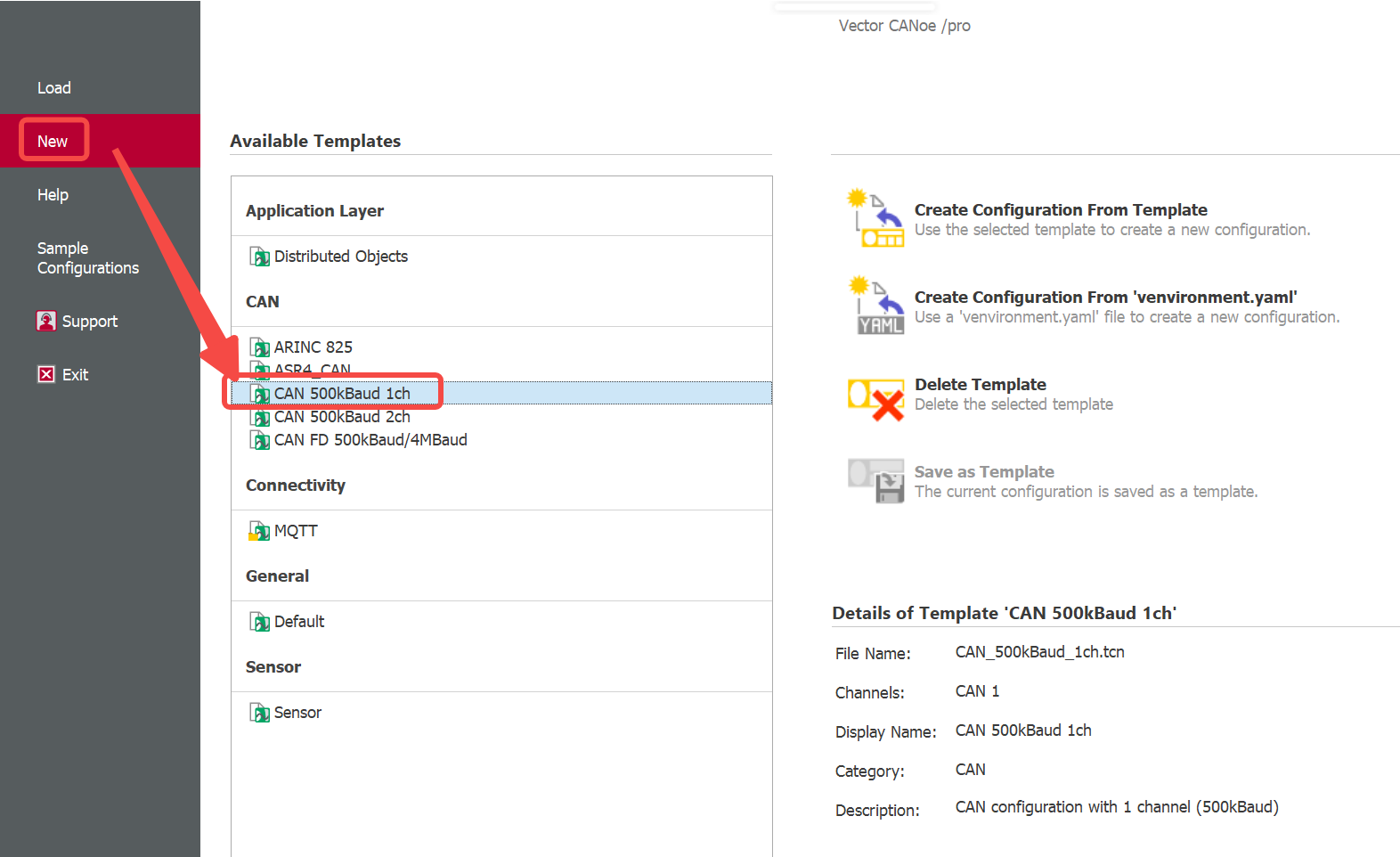Open Sample Configurations in sidebar

88,258
